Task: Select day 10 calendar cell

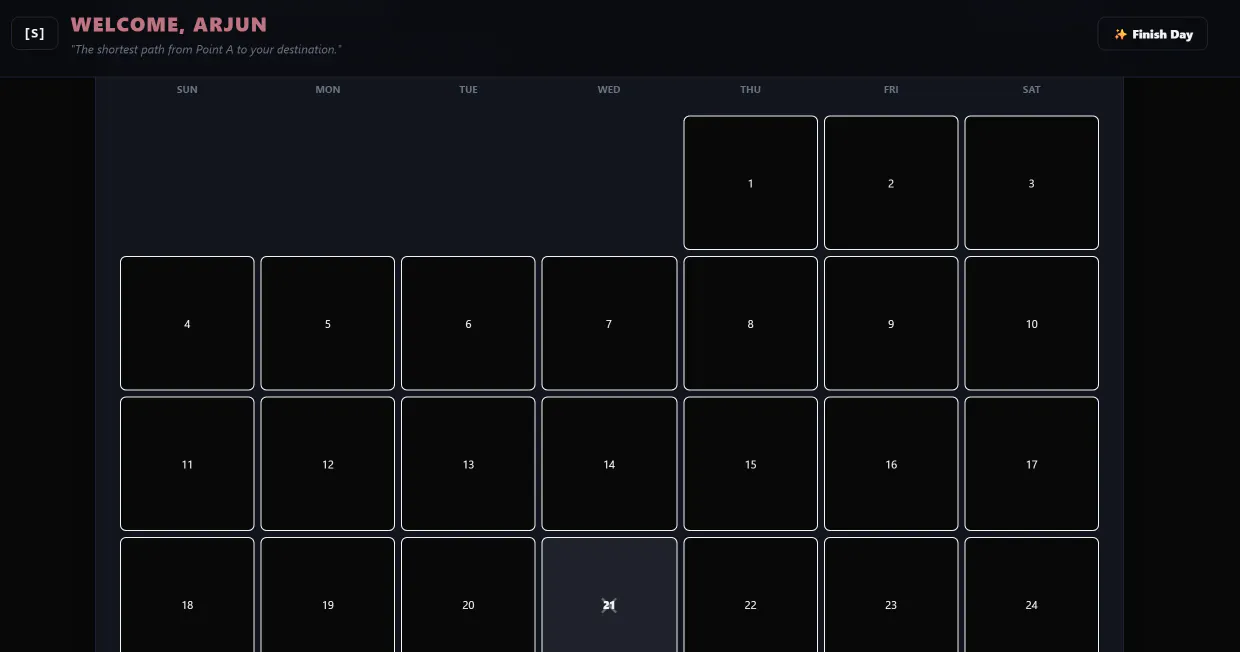Action: (1032, 323)
